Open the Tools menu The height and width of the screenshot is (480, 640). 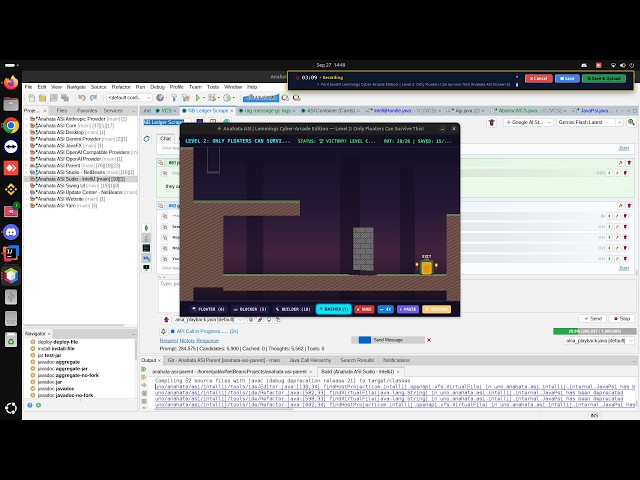click(213, 87)
